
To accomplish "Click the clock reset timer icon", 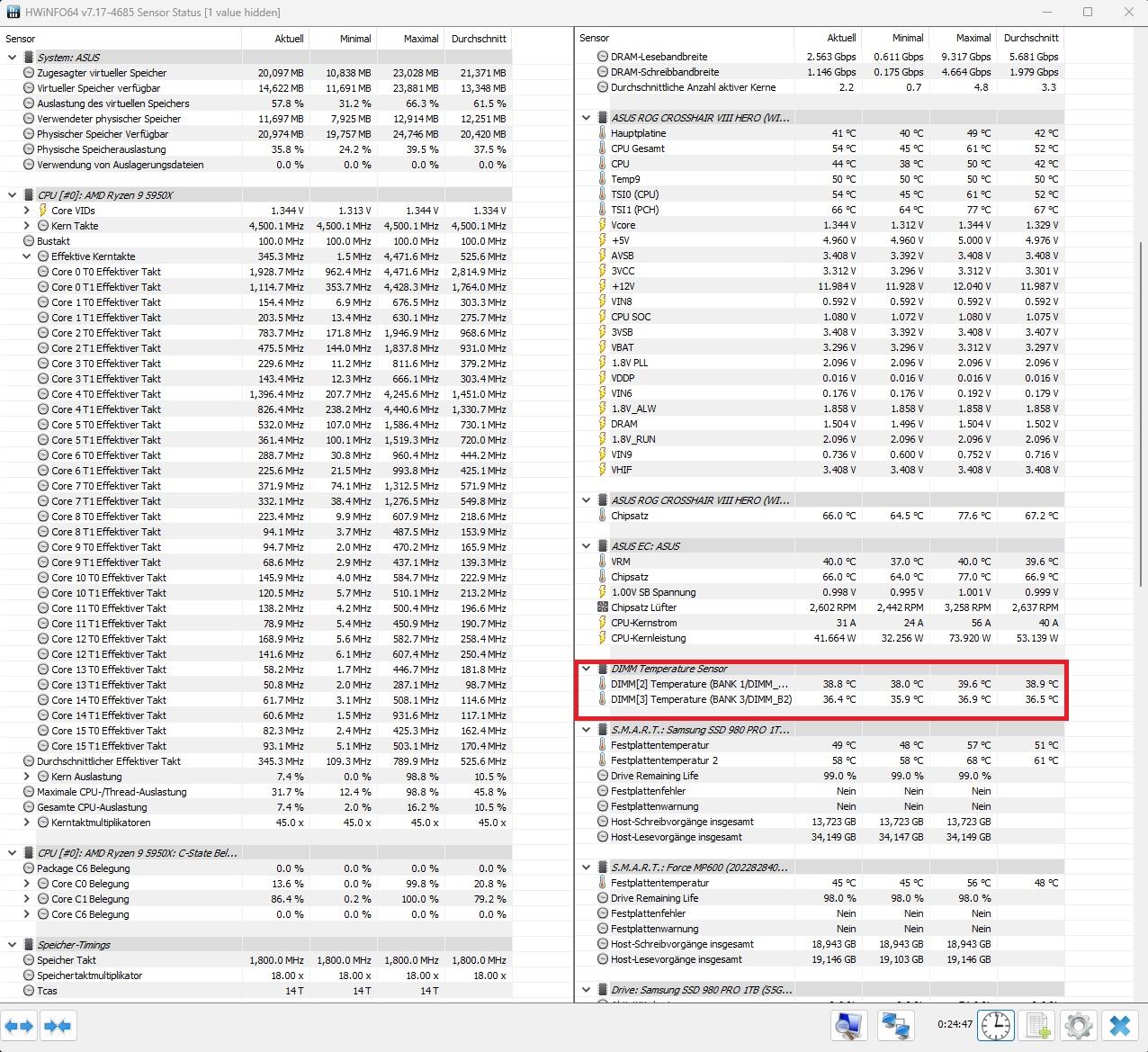I will point(996,1025).
